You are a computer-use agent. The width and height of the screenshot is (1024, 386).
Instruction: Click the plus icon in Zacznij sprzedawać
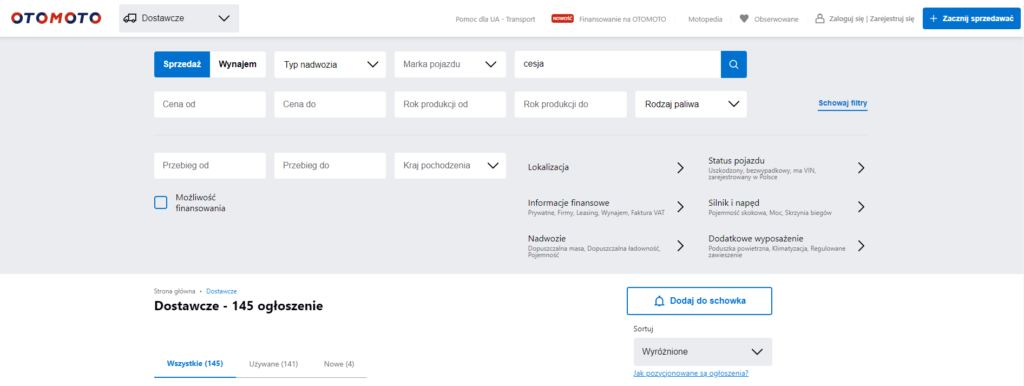[x=933, y=19]
